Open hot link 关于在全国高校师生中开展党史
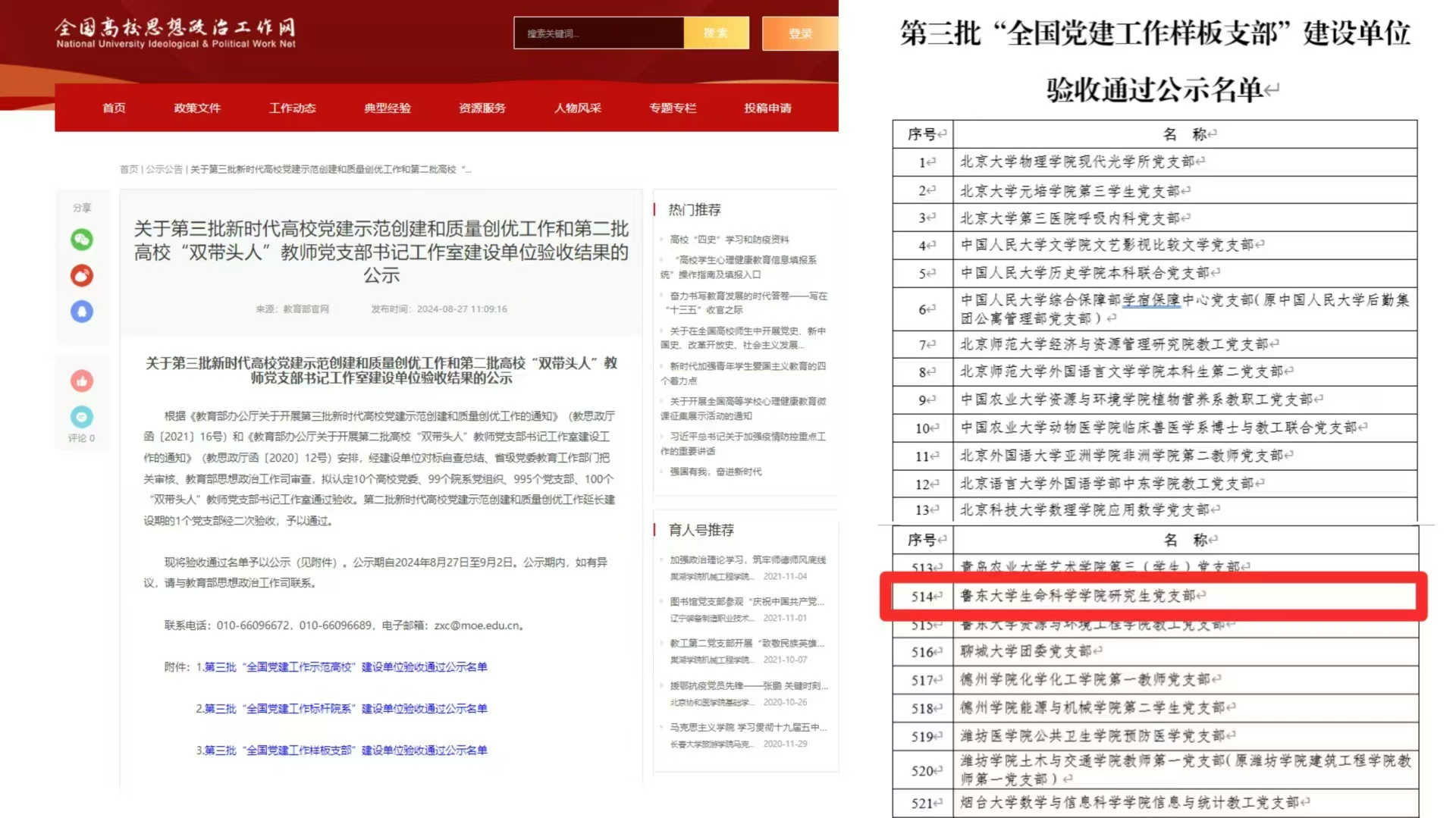This screenshot has width=1456, height=818. 742,337
